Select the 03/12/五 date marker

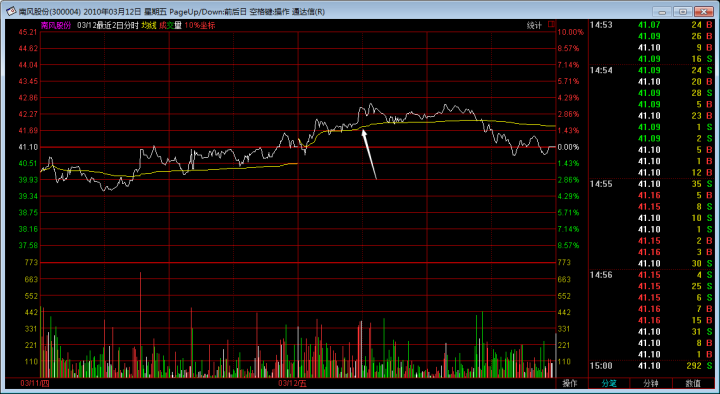click(292, 383)
